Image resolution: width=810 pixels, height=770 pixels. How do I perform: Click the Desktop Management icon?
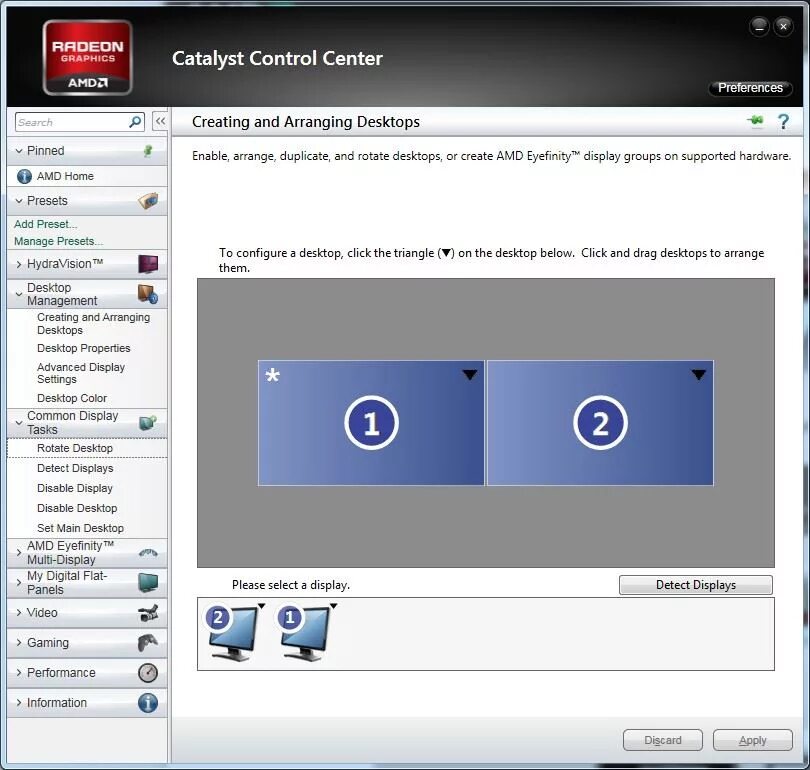coord(148,294)
